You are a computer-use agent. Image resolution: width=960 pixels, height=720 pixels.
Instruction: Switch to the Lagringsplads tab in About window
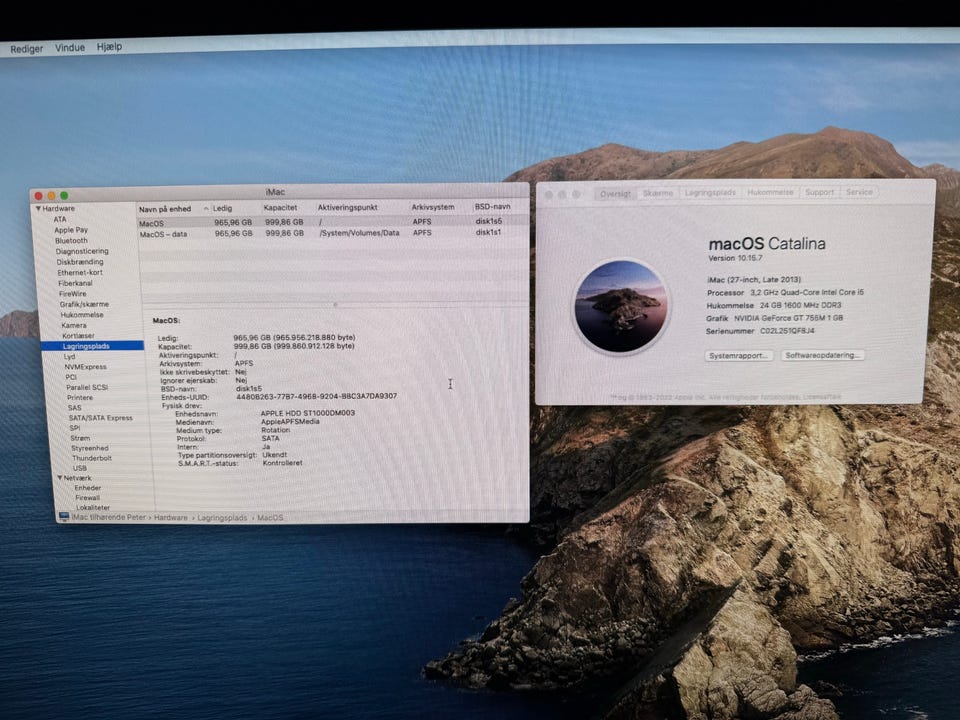point(710,192)
